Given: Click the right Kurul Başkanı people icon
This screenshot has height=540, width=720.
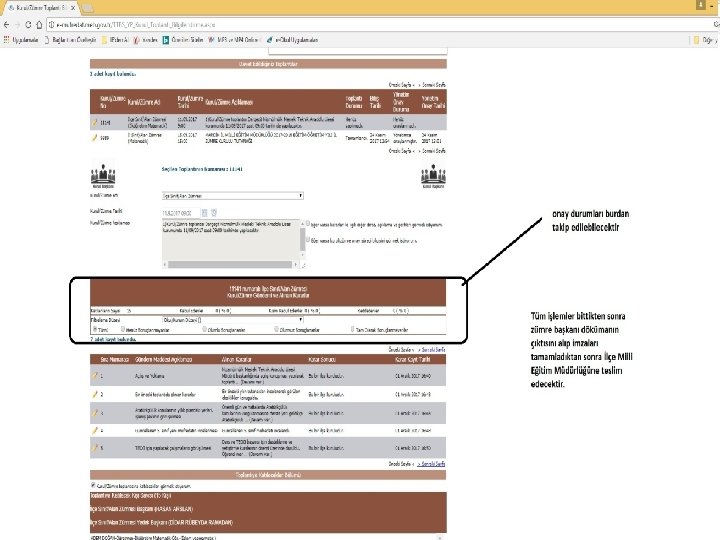Looking at the screenshot, I should [x=433, y=177].
